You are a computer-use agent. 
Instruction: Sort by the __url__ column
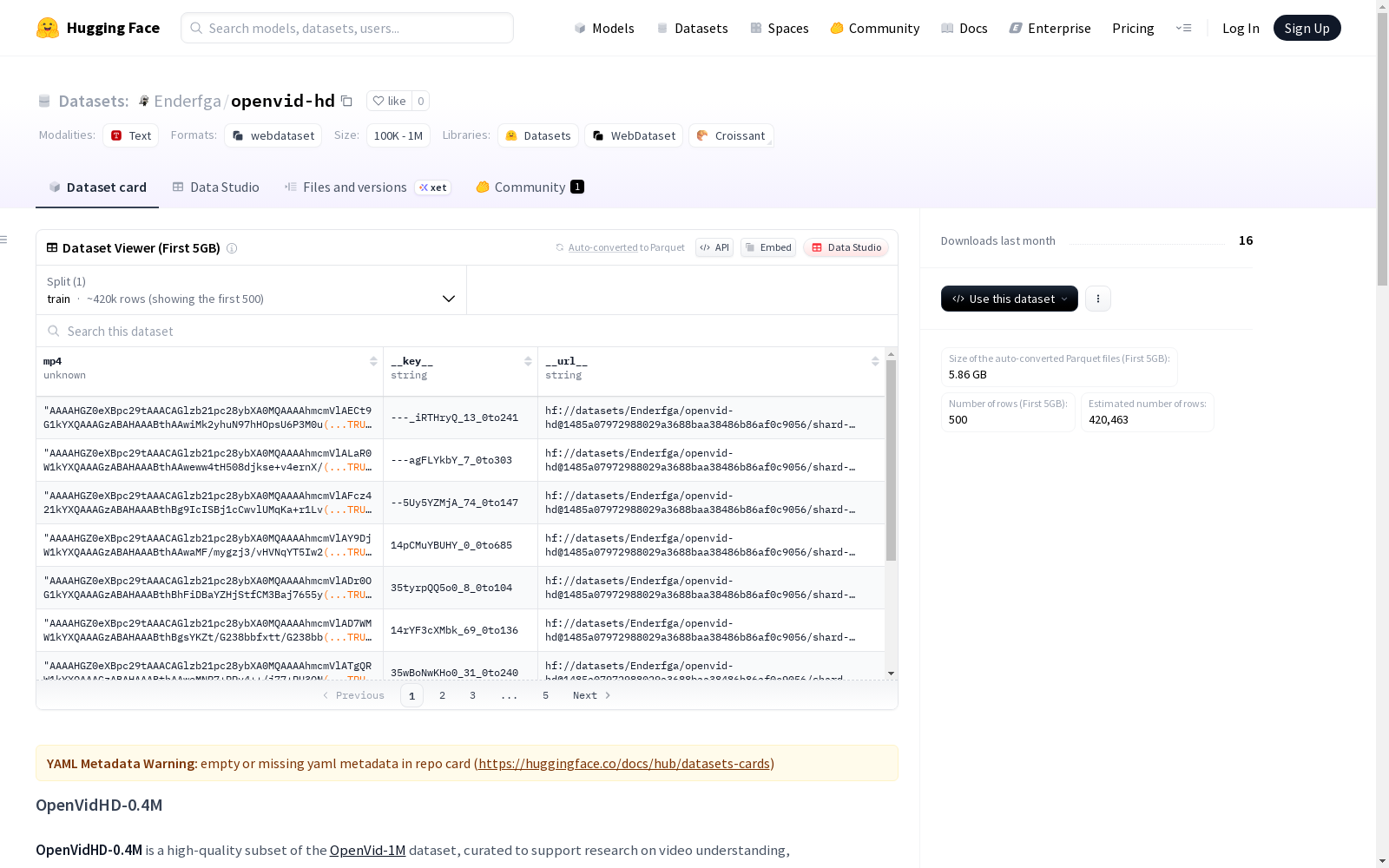click(875, 361)
